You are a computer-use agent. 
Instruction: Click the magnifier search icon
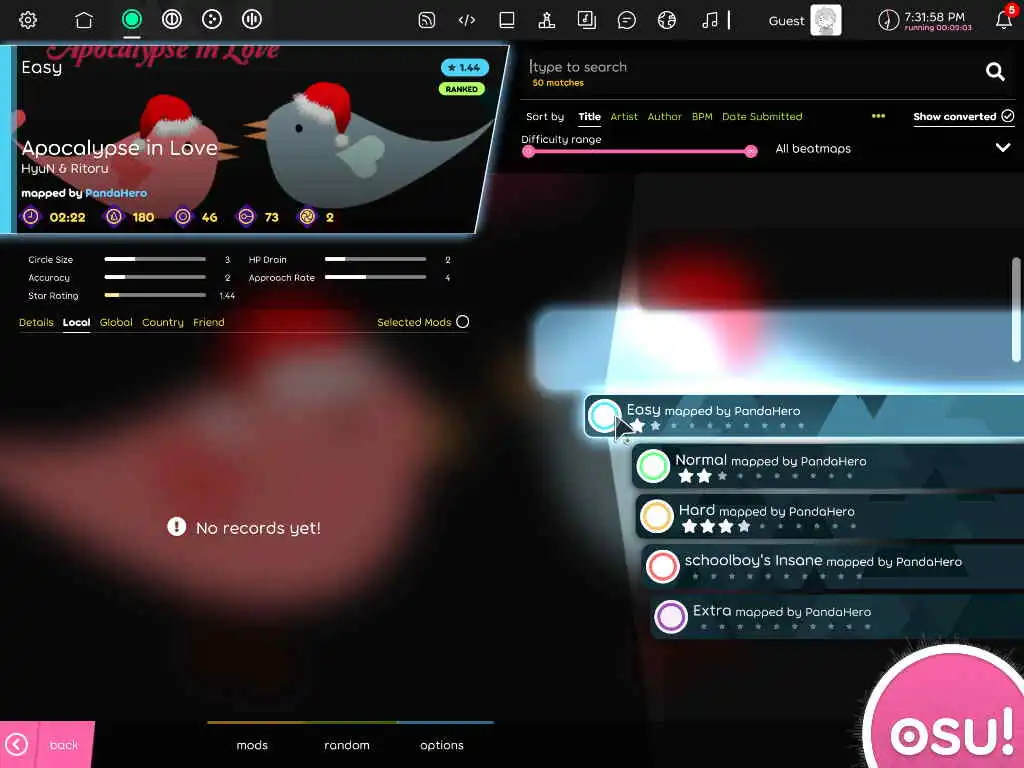point(995,71)
